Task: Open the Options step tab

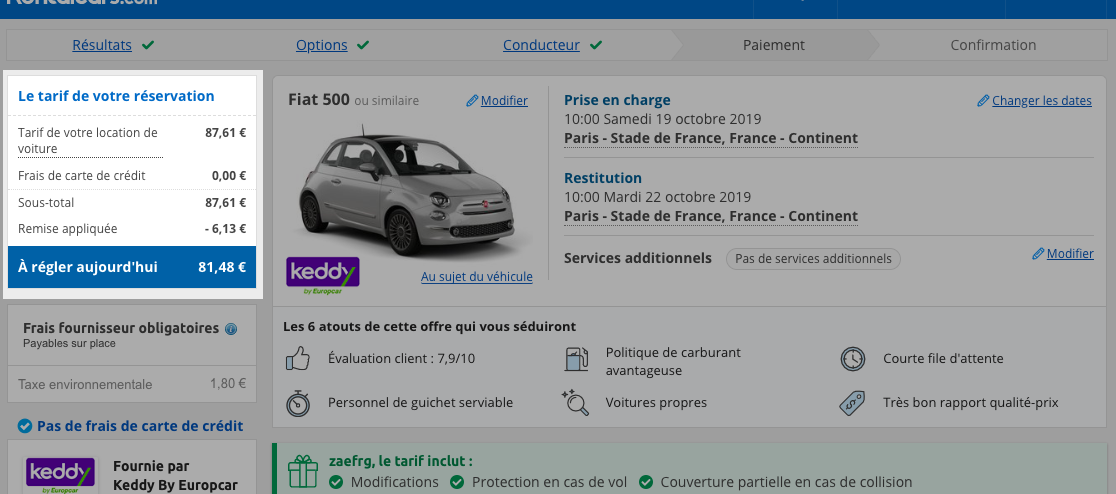Action: coord(322,45)
